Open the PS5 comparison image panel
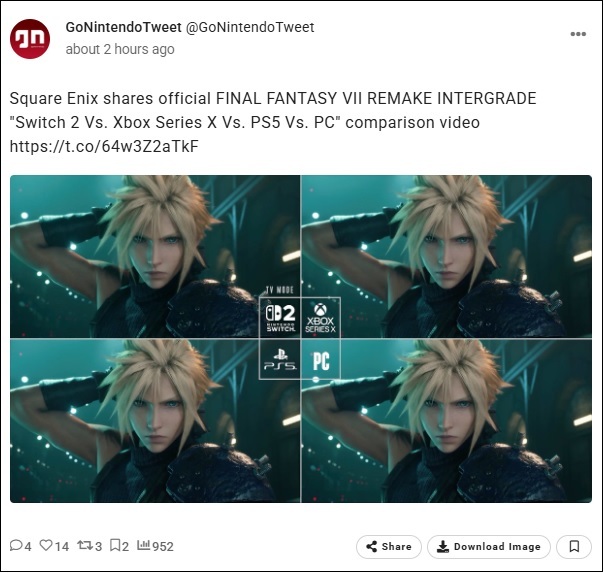 point(155,421)
